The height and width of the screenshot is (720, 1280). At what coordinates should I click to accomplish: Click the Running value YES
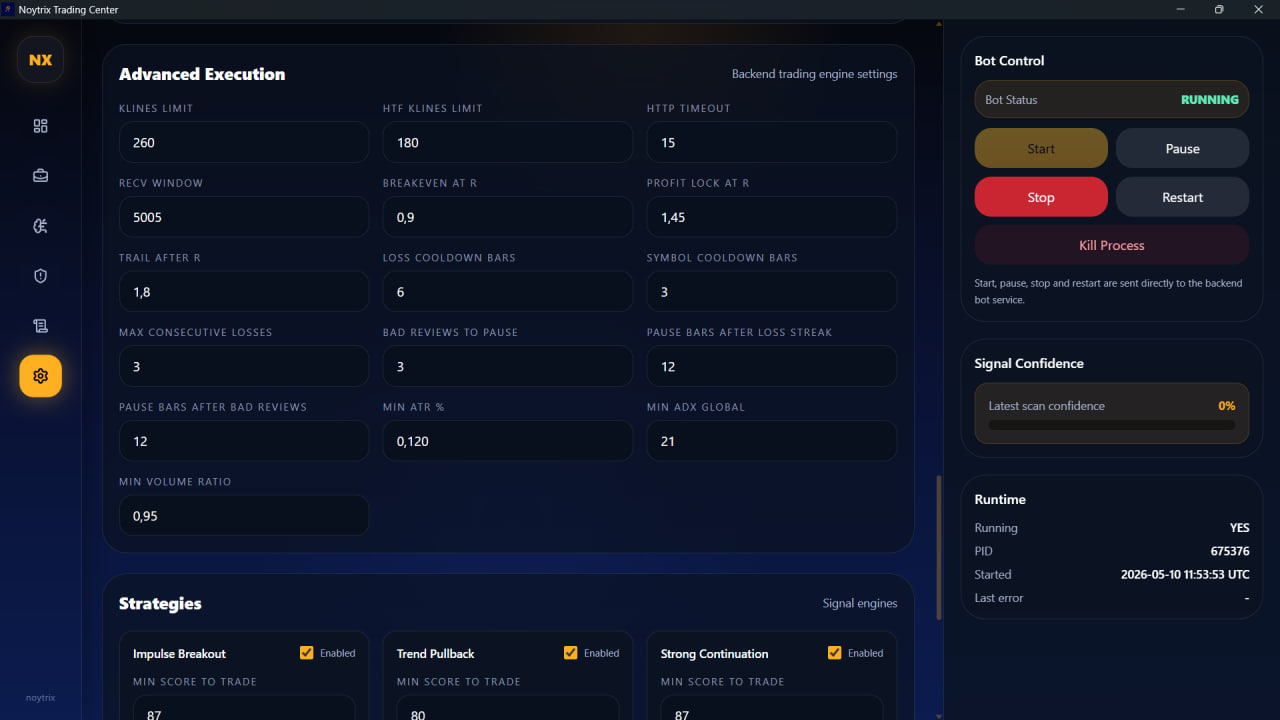pos(1240,528)
